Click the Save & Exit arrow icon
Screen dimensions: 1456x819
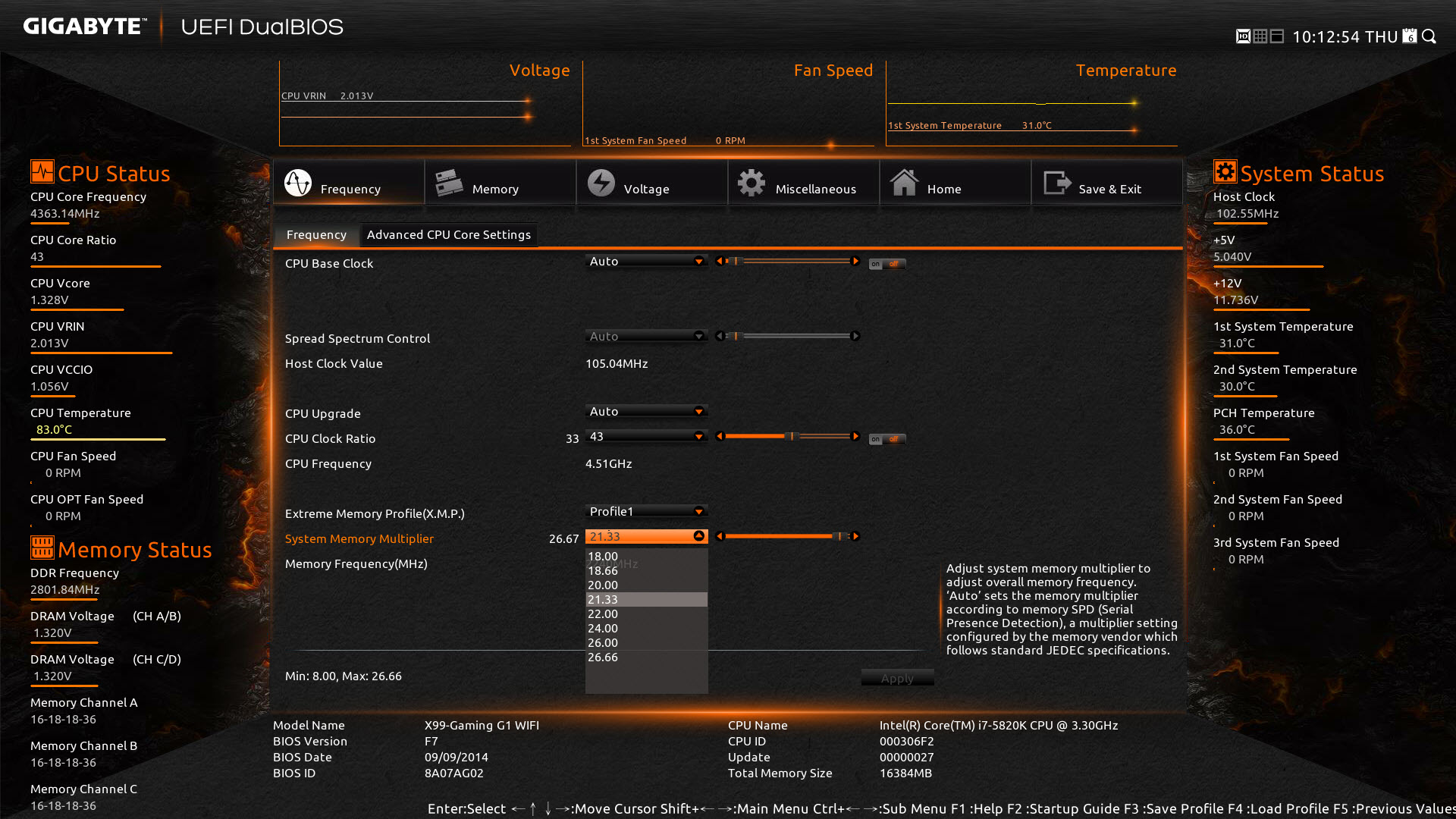[1057, 183]
